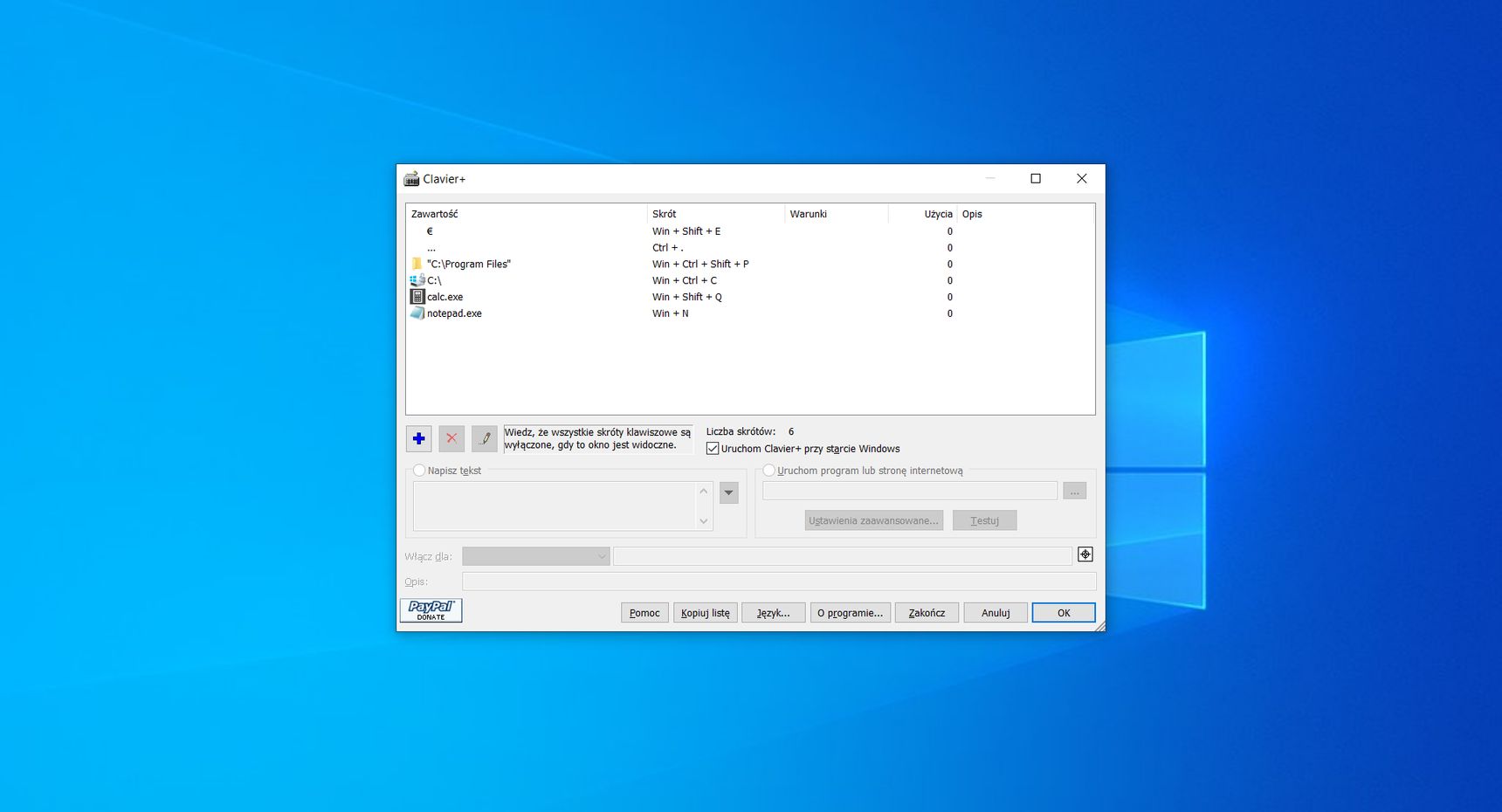Sort by the Zawartość column header
The image size is (1502, 812).
pyautogui.click(x=527, y=214)
